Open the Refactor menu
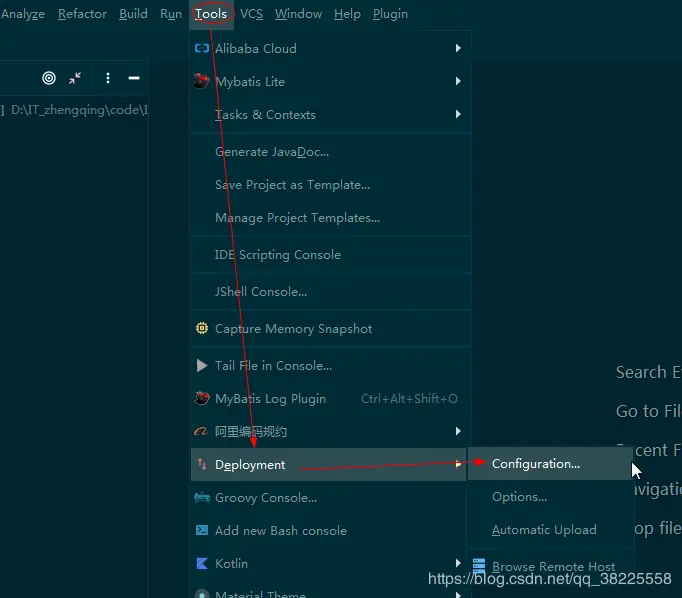The height and width of the screenshot is (598, 682). point(82,14)
